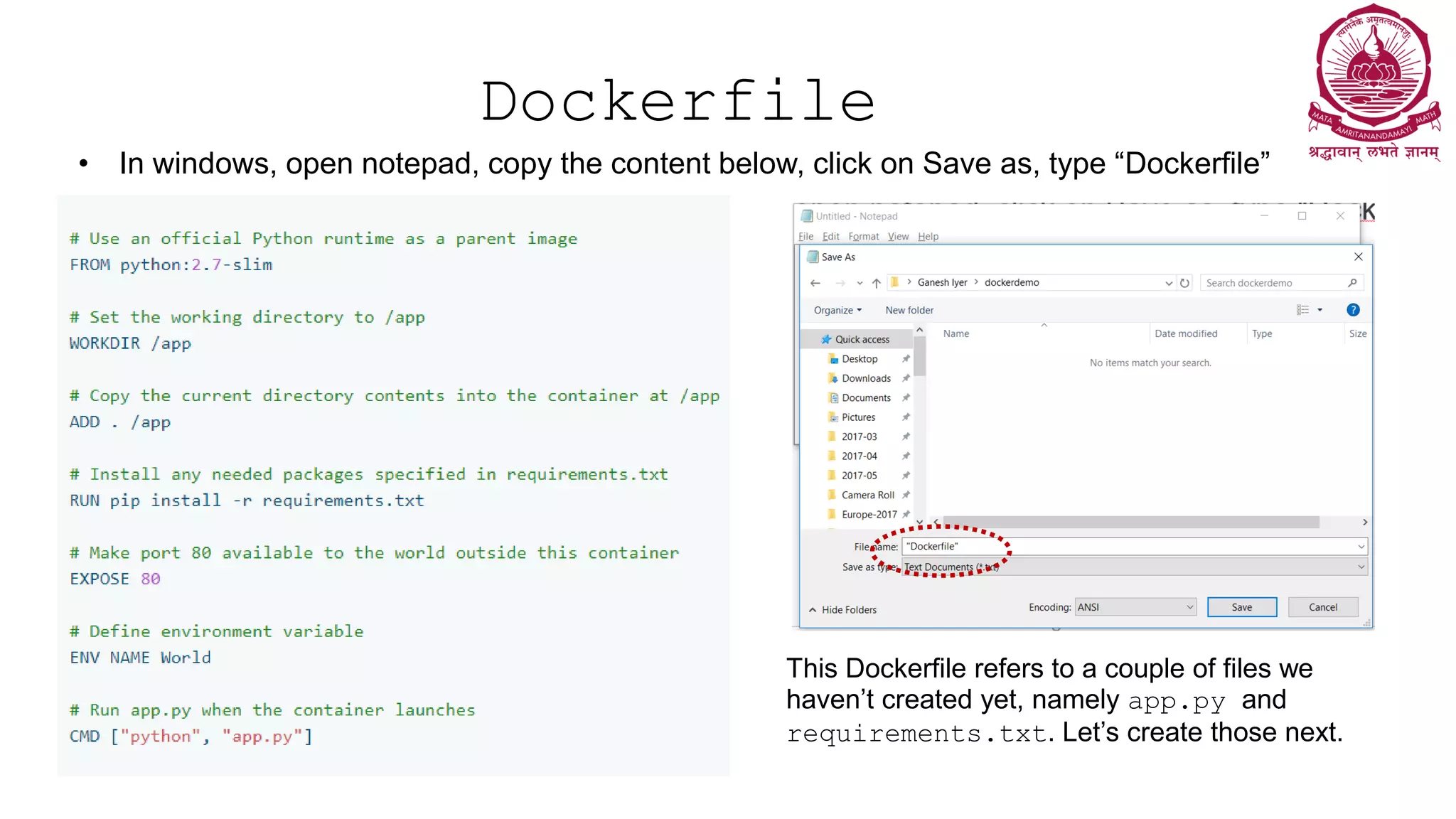Select the Europe-2017 folder

tap(869, 514)
